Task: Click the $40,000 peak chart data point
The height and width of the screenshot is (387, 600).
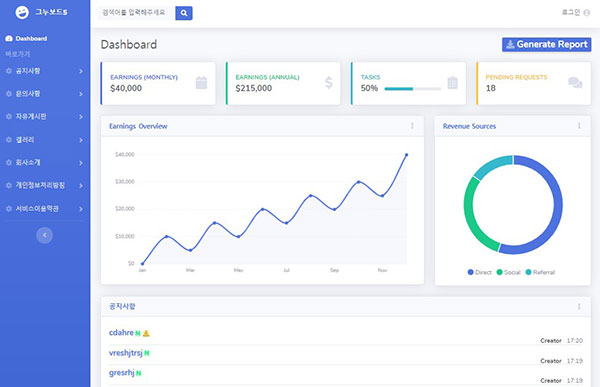Action: click(x=406, y=155)
